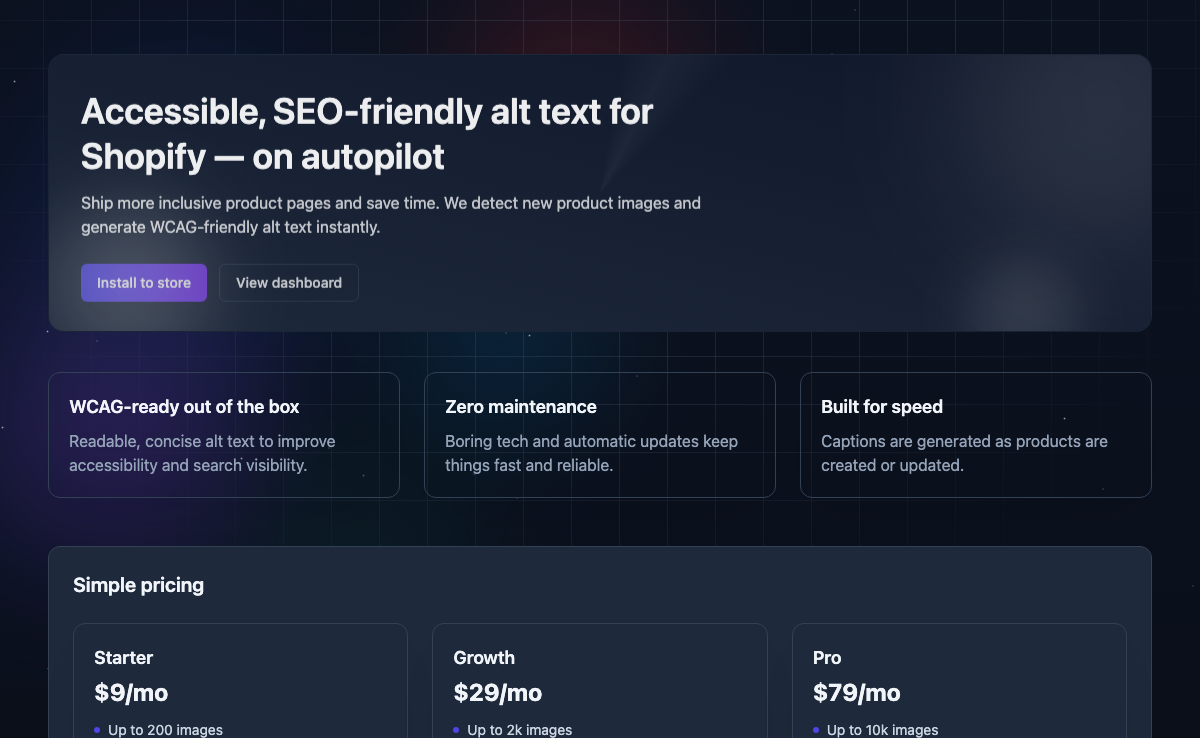Viewport: 1200px width, 750px height.
Task: Click the Up to 10k images item
Action: click(882, 730)
